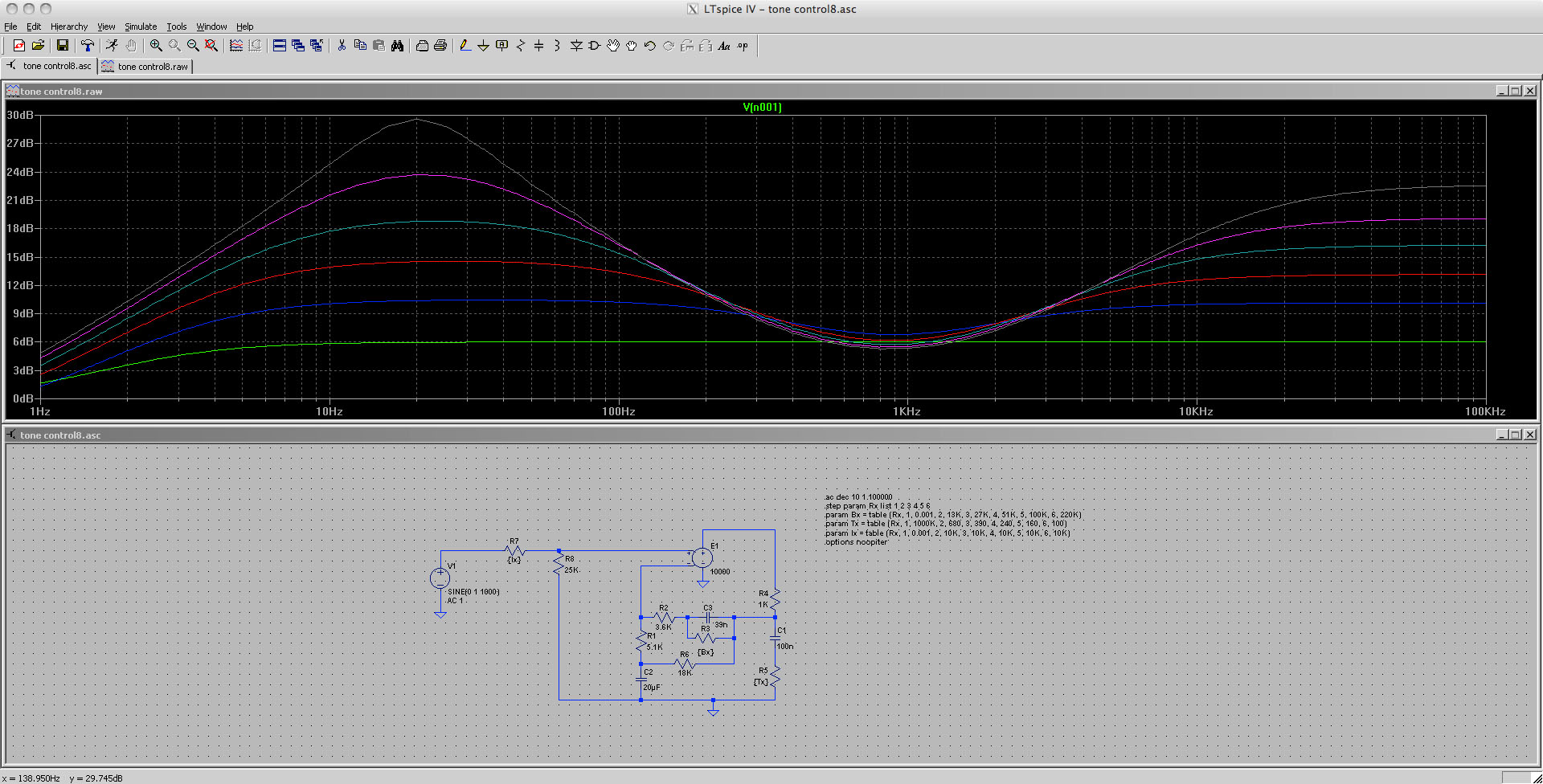This screenshot has height=784, width=1543.
Task: Open the Simulate menu
Action: click(x=141, y=27)
